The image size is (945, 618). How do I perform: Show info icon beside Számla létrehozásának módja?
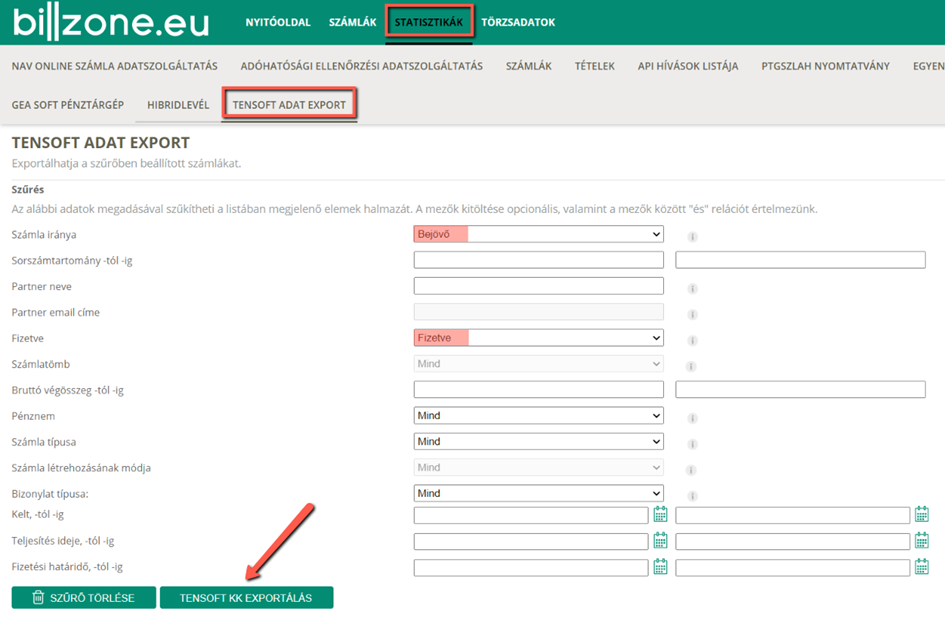point(692,470)
